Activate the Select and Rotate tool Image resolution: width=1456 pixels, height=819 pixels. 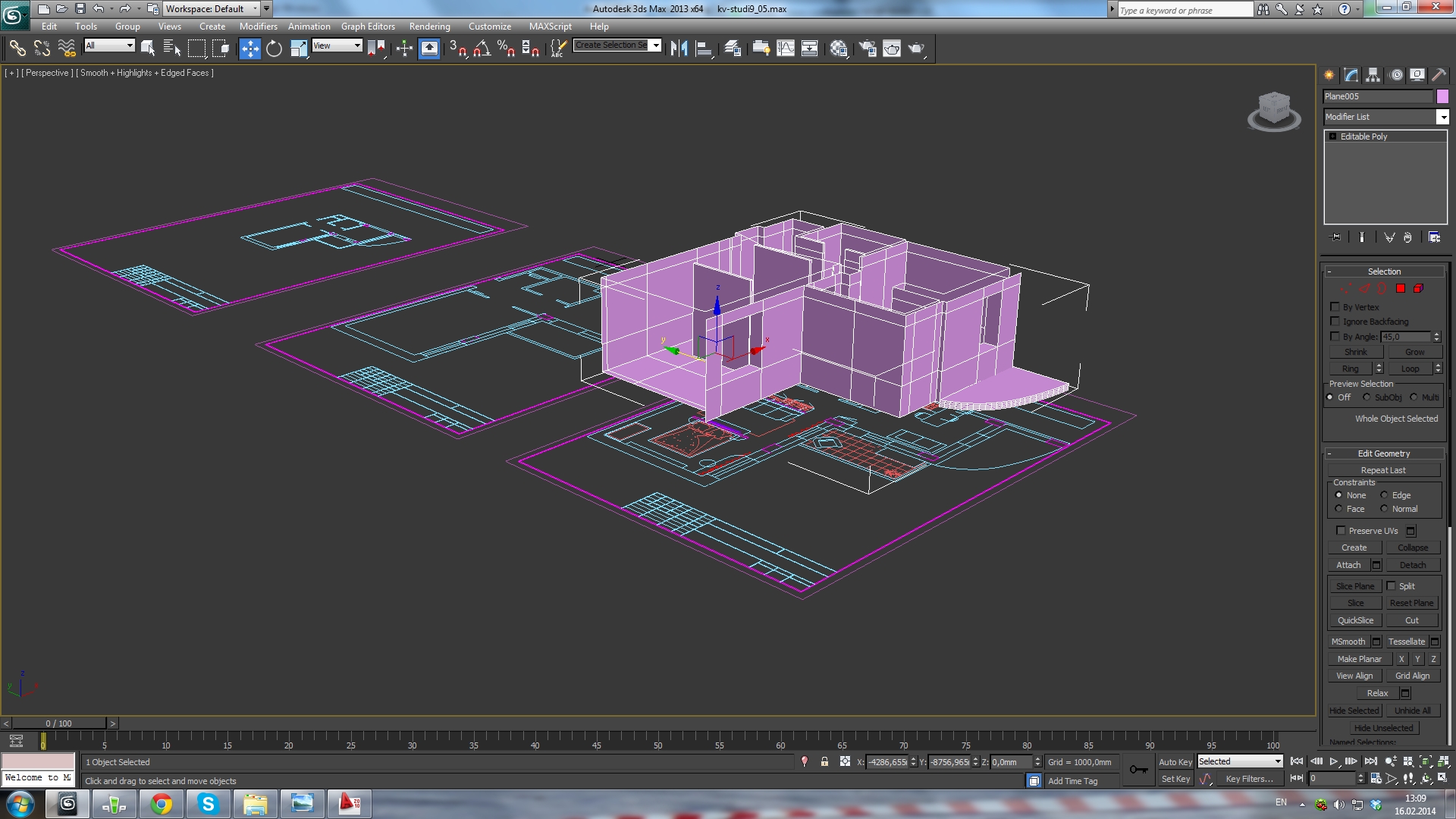(x=274, y=49)
